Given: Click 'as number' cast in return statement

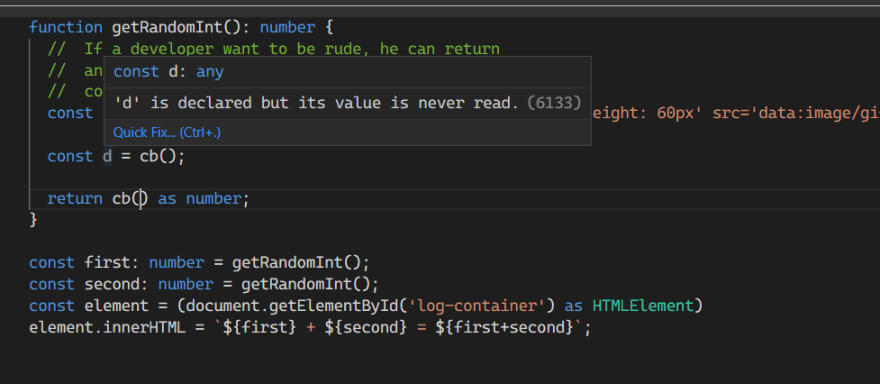Looking at the screenshot, I should pyautogui.click(x=199, y=199).
